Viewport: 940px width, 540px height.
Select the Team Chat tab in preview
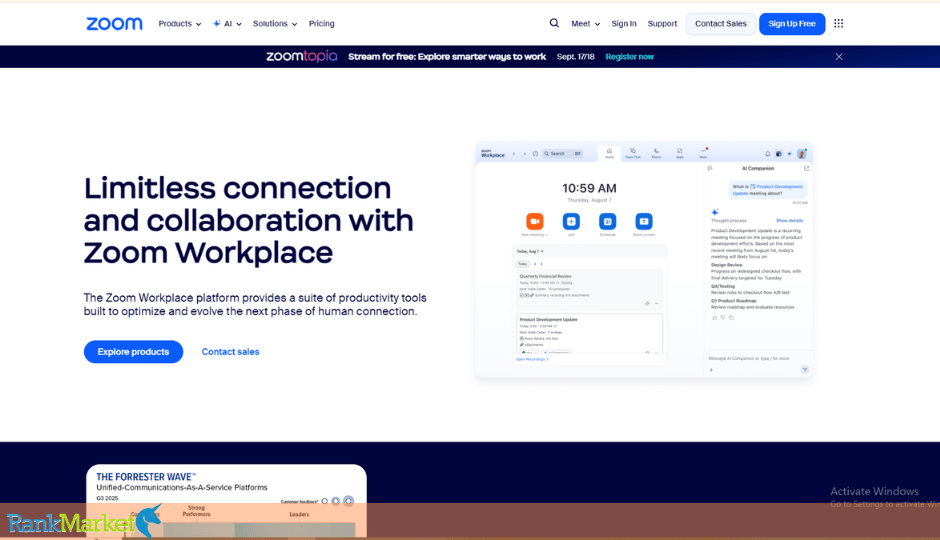tap(633, 153)
